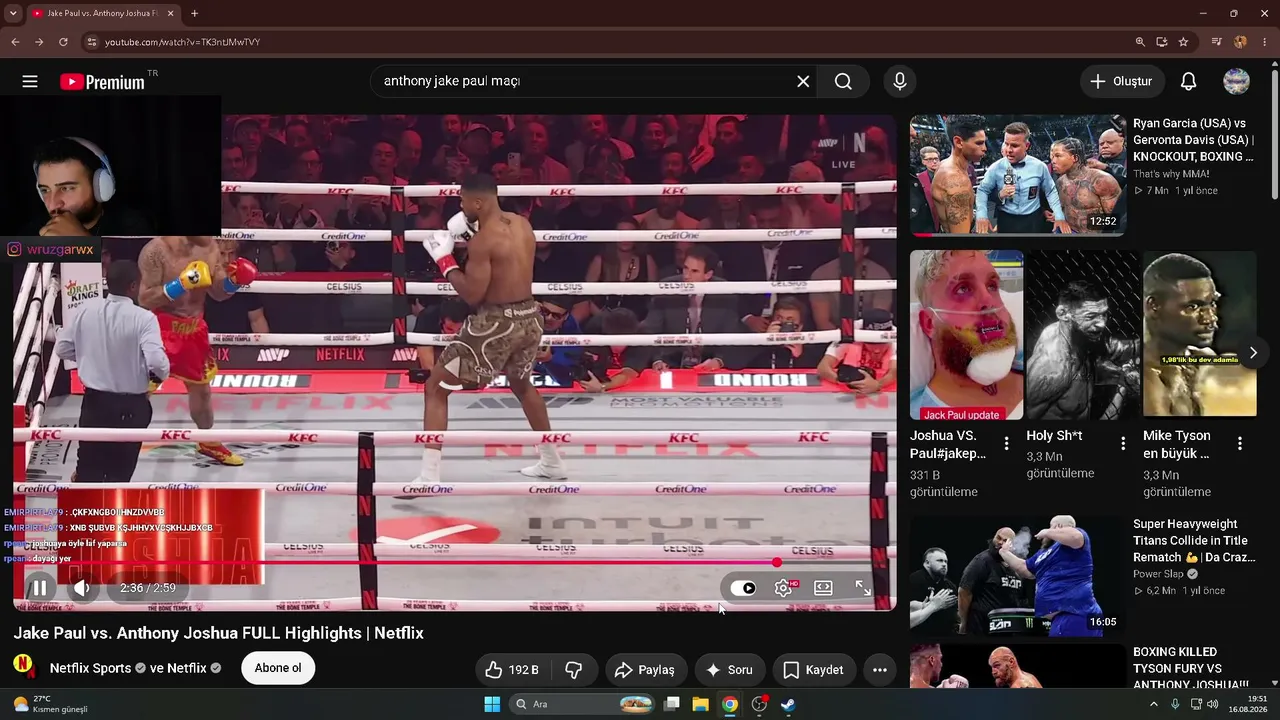This screenshot has width=1280, height=720.
Task: Pause the video
Action: tap(39, 588)
